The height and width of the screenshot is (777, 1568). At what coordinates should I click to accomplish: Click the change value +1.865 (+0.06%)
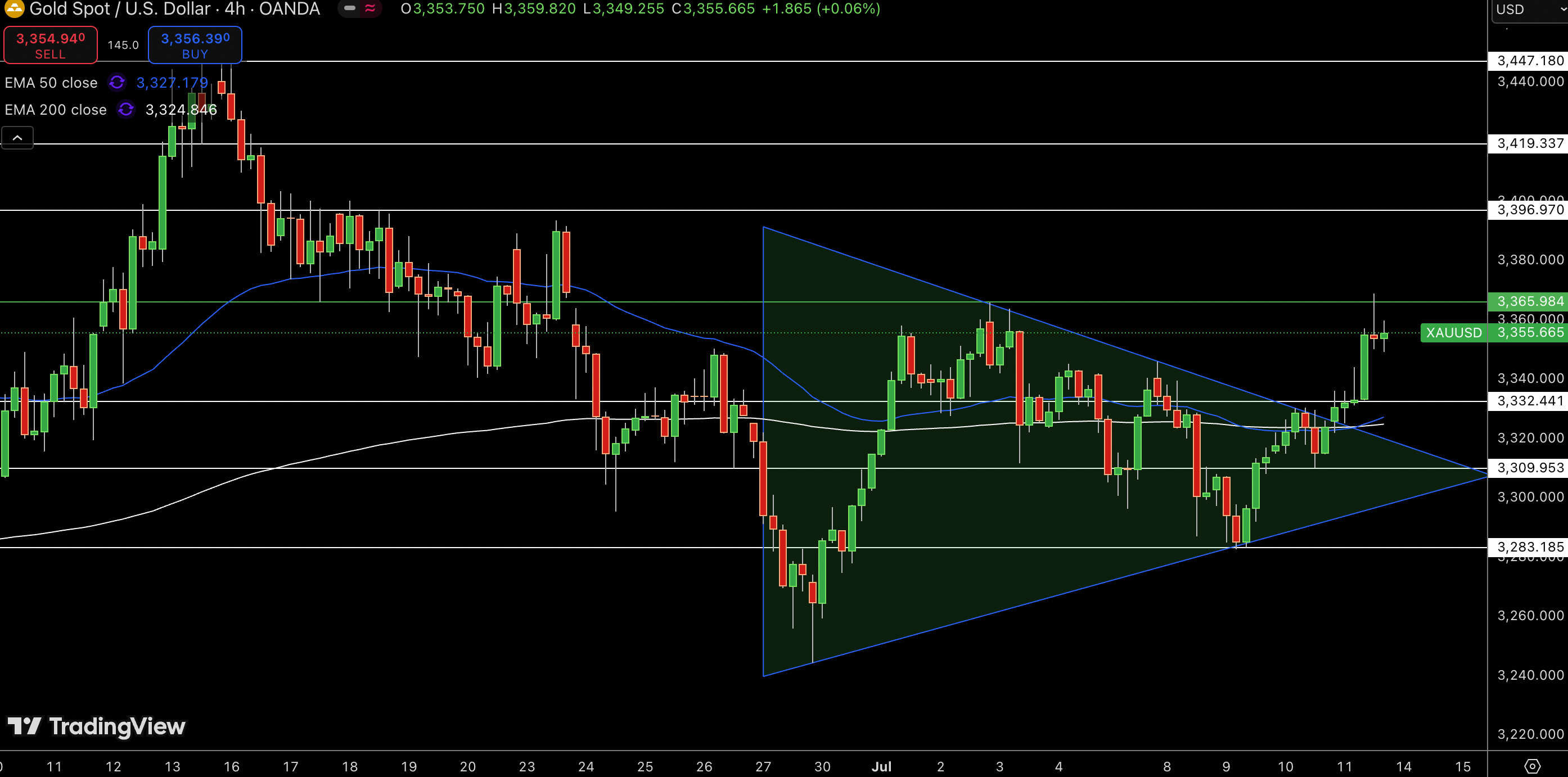[x=821, y=9]
